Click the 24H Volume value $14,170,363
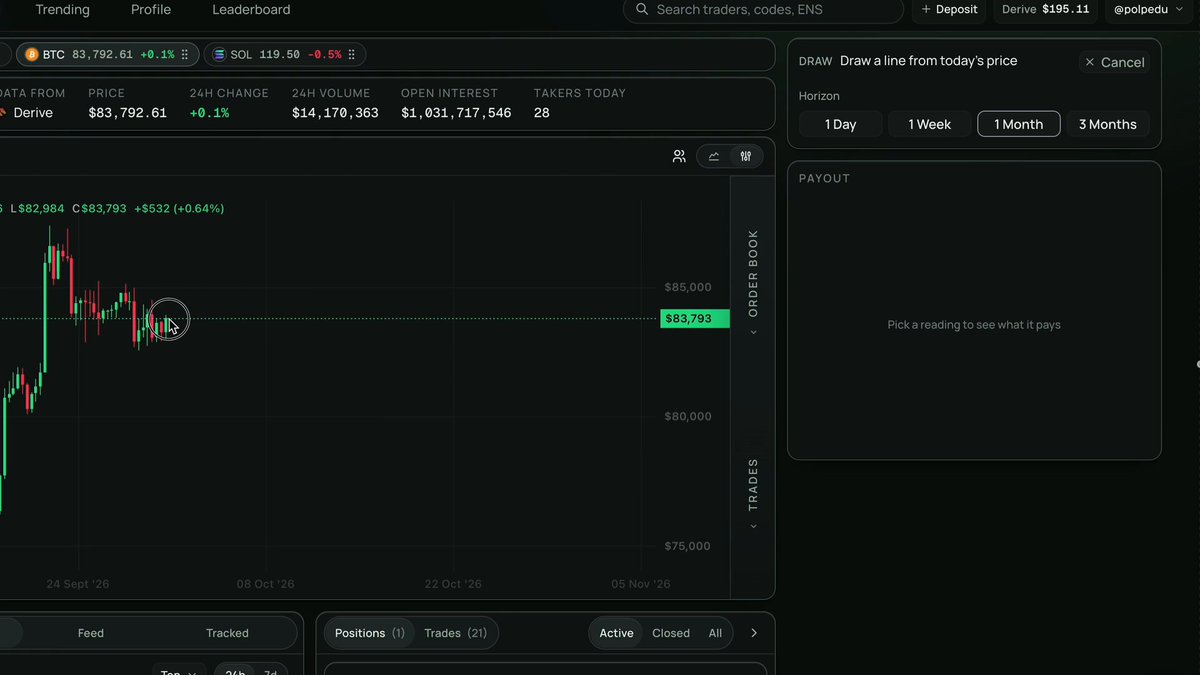Viewport: 1200px width, 675px height. pyautogui.click(x=335, y=113)
